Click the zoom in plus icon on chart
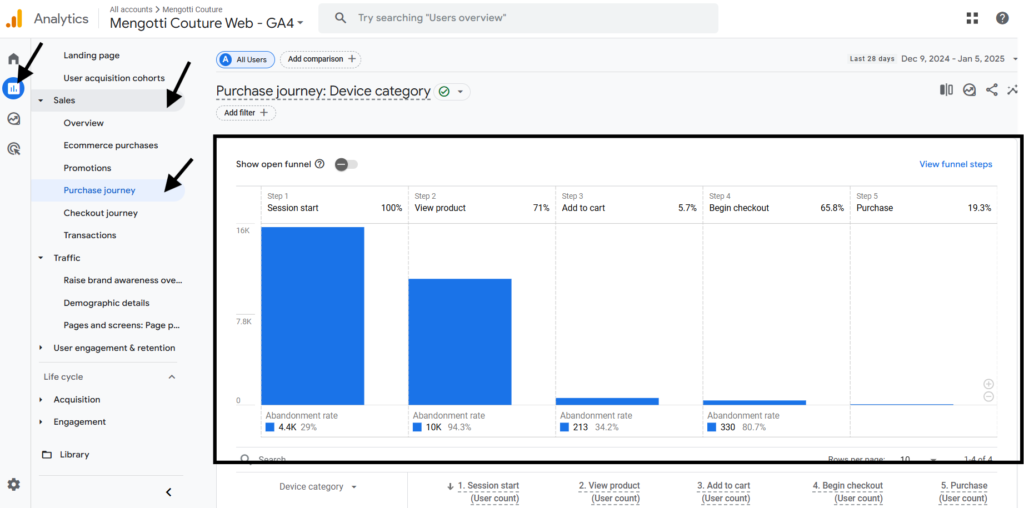The width and height of the screenshot is (1024, 508). coord(989,384)
